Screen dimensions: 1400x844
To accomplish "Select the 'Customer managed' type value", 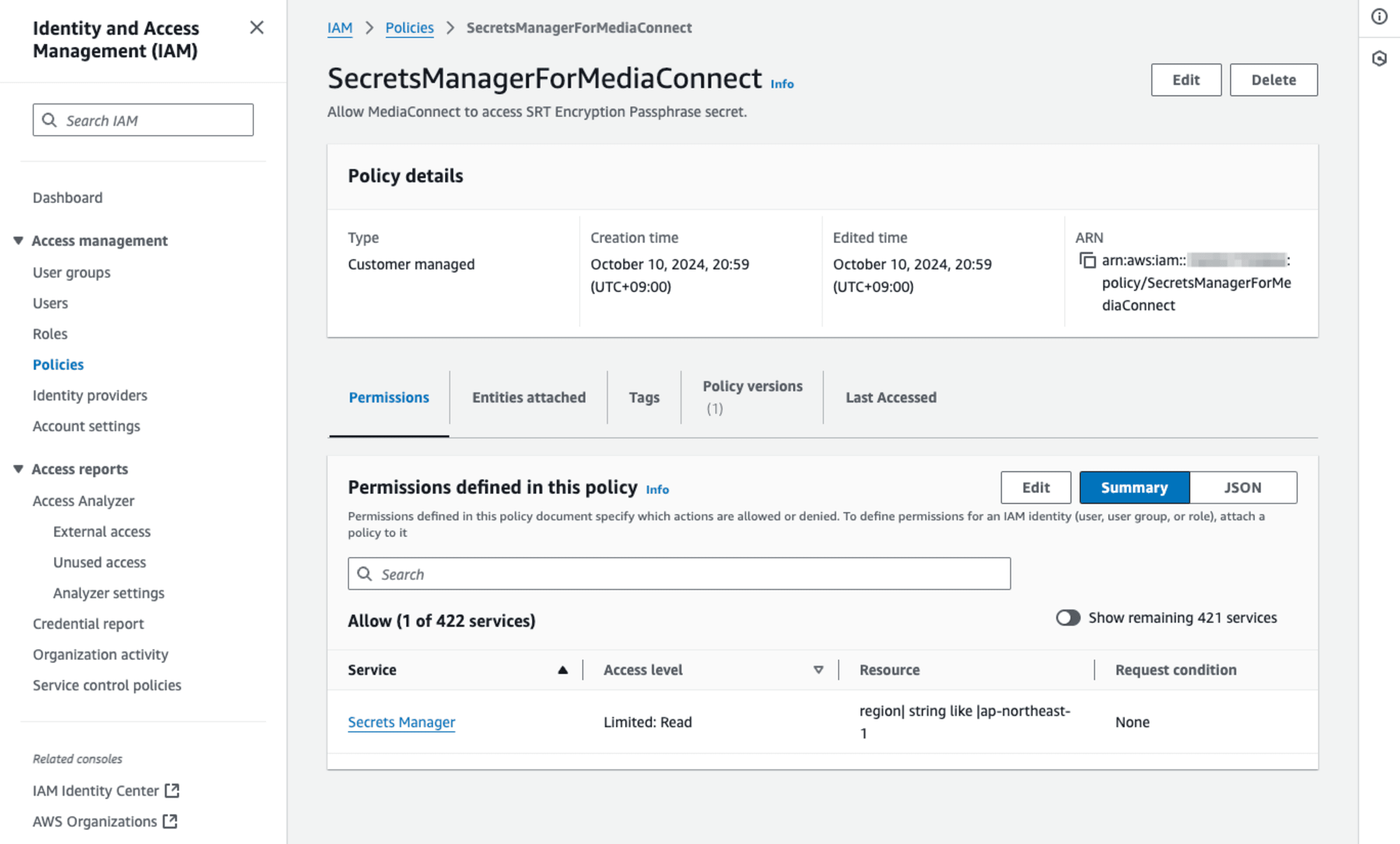I will pos(411,264).
